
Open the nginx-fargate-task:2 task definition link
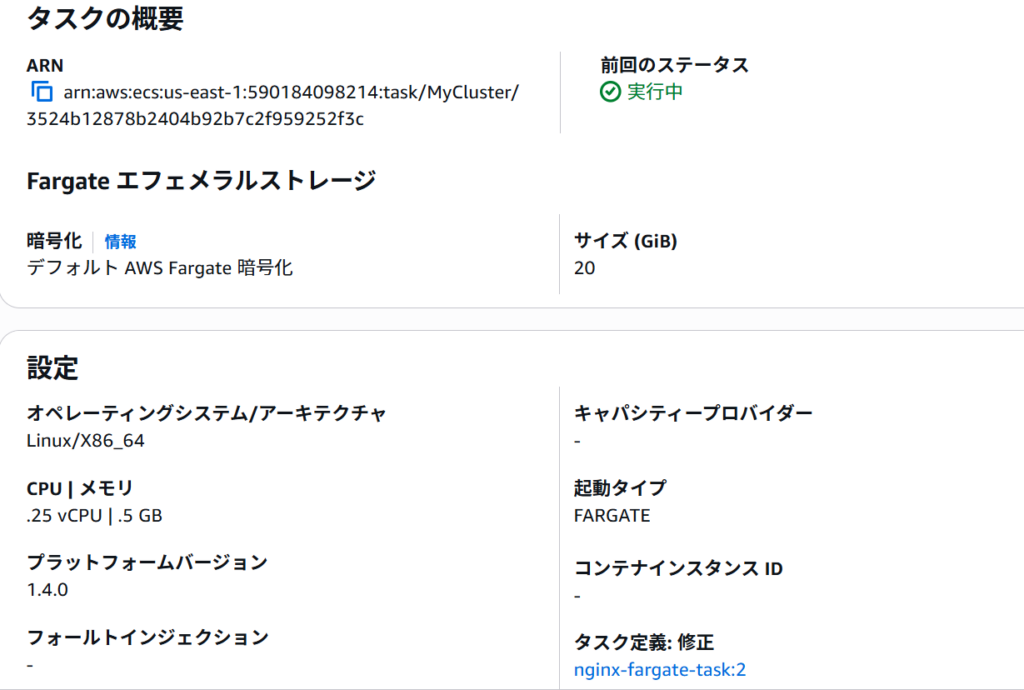coord(660,670)
